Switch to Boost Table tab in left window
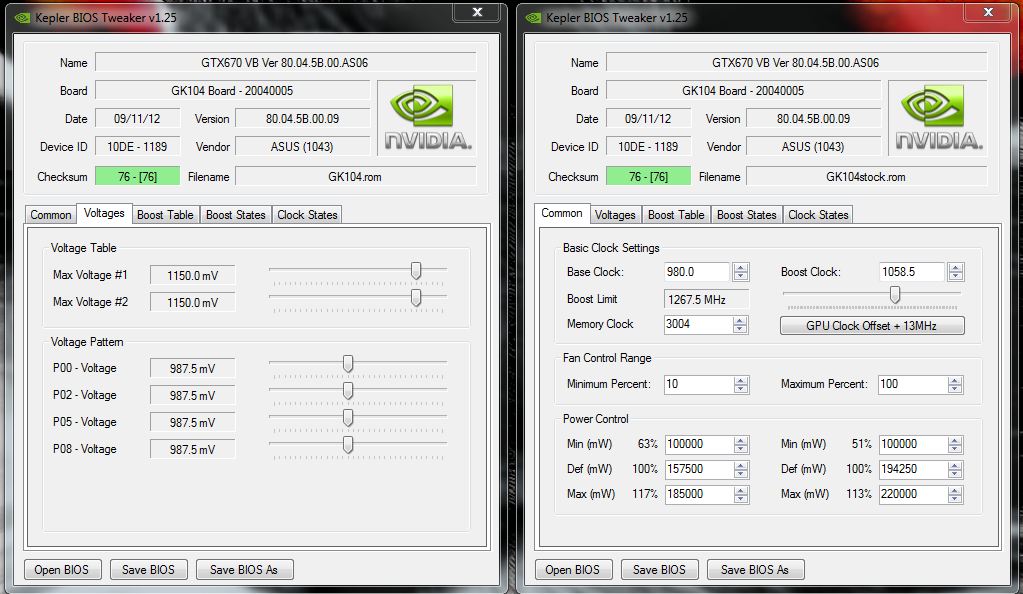This screenshot has height=594, width=1023. coord(165,215)
